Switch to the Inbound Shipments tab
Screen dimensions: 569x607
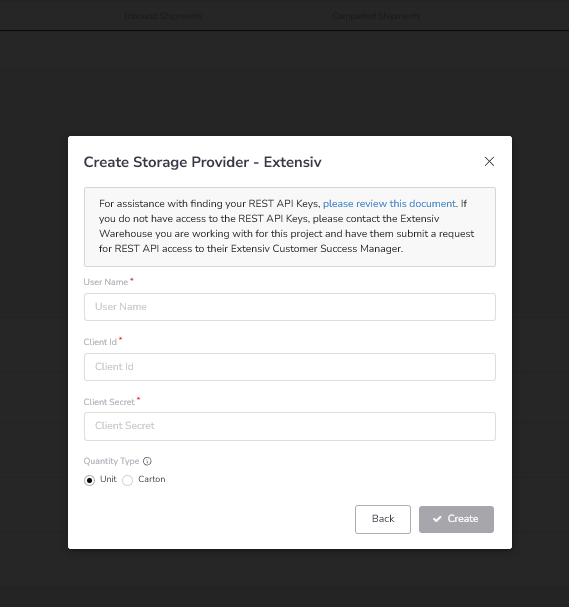(x=163, y=16)
